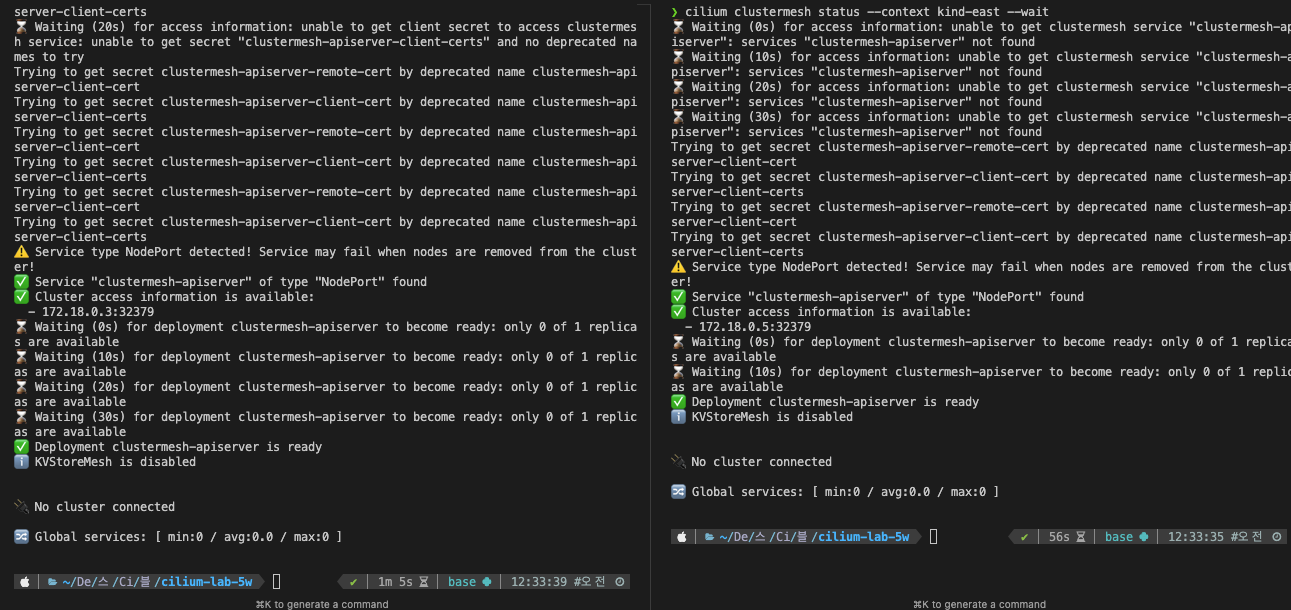
Task: Click left pane 'Cluster access information is available:' line
Action: 174,297
